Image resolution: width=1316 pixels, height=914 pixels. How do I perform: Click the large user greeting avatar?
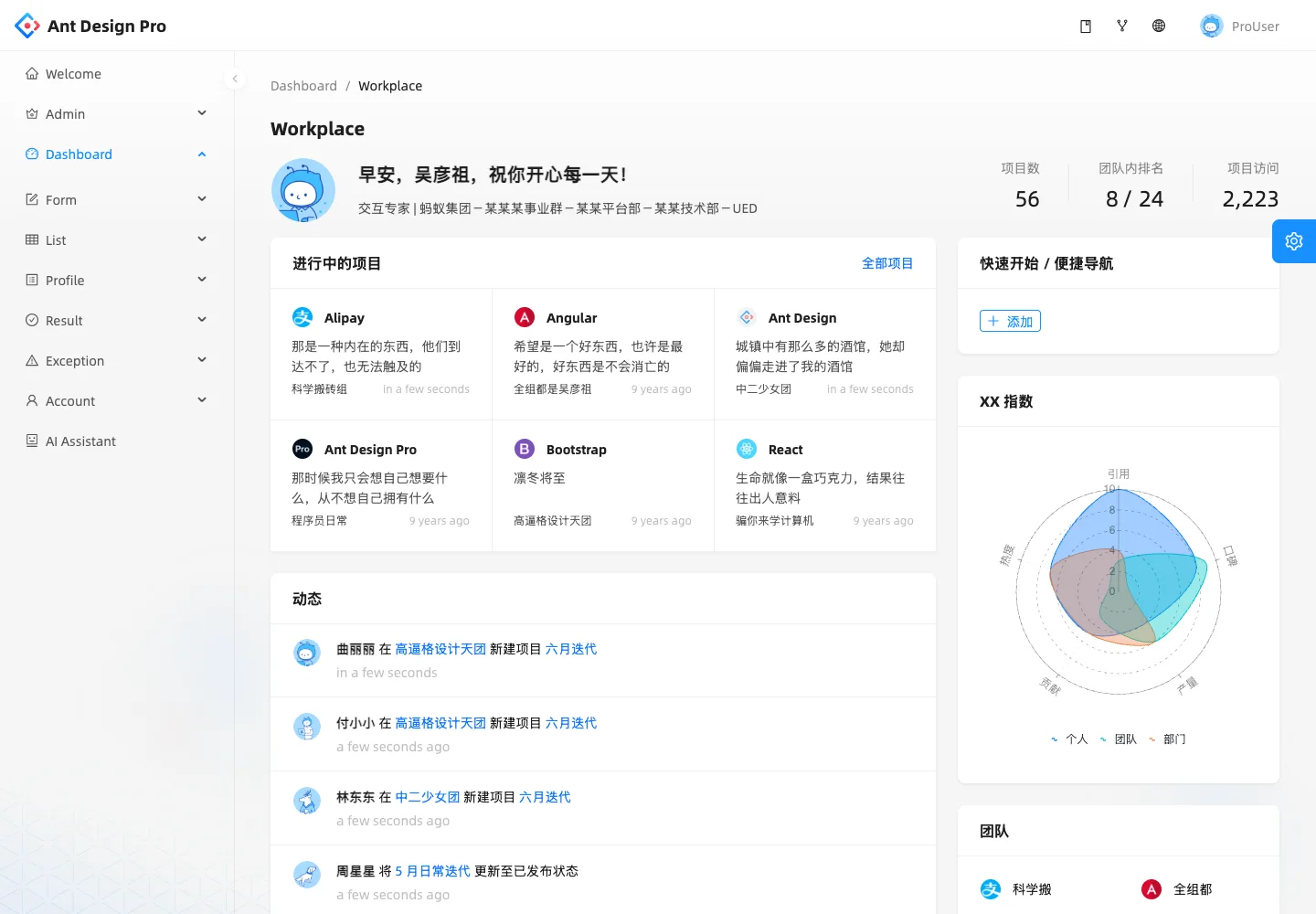tap(303, 190)
